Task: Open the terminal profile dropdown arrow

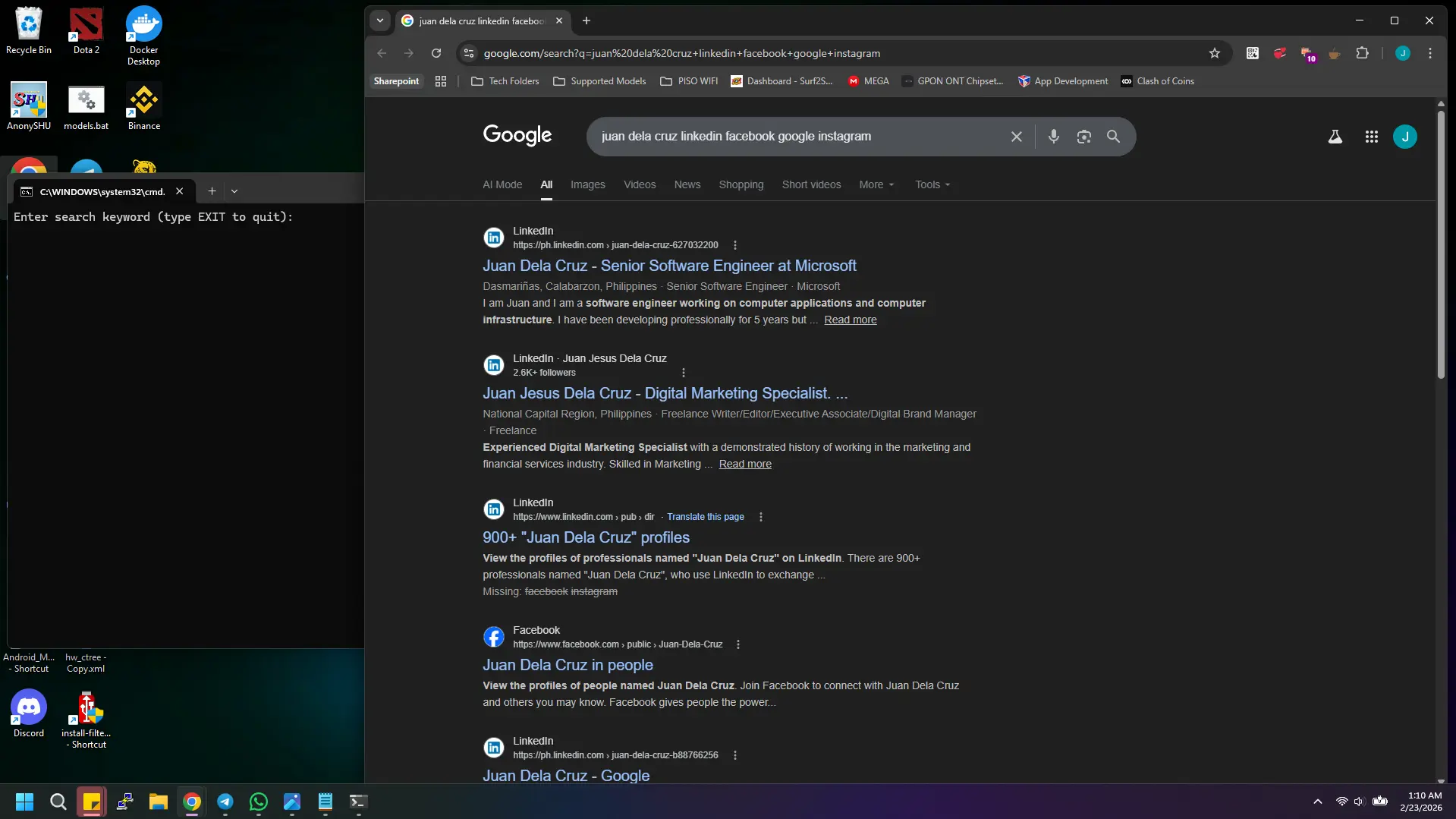Action: [x=234, y=191]
